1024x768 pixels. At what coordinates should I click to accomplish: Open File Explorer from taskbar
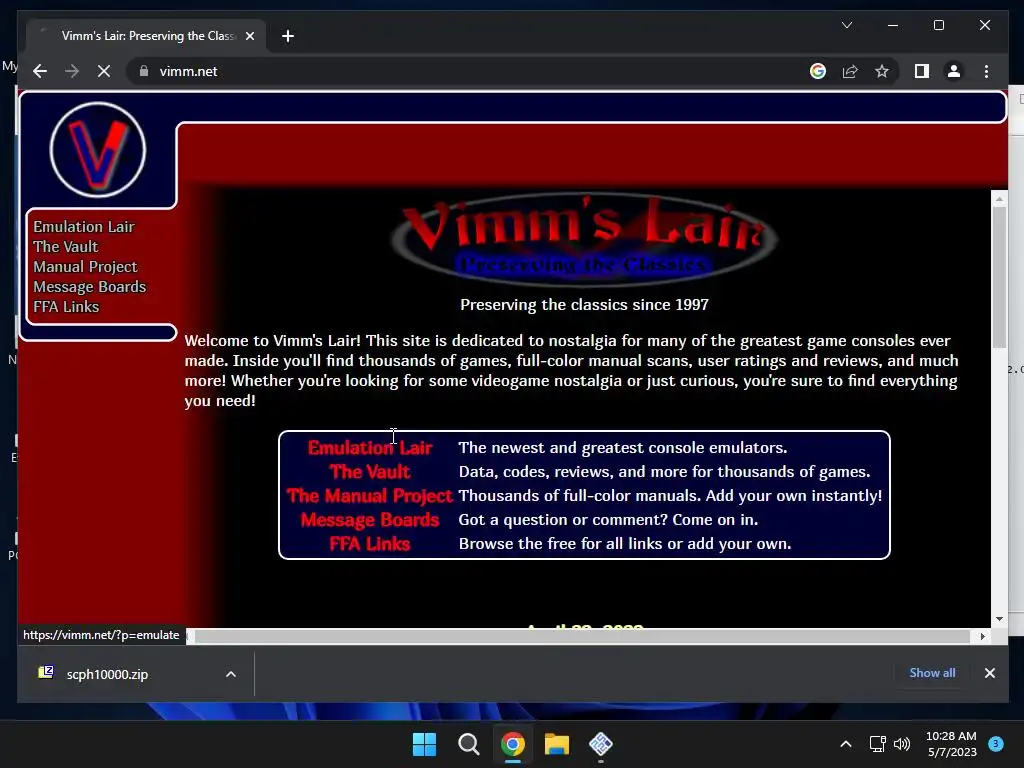coord(556,744)
